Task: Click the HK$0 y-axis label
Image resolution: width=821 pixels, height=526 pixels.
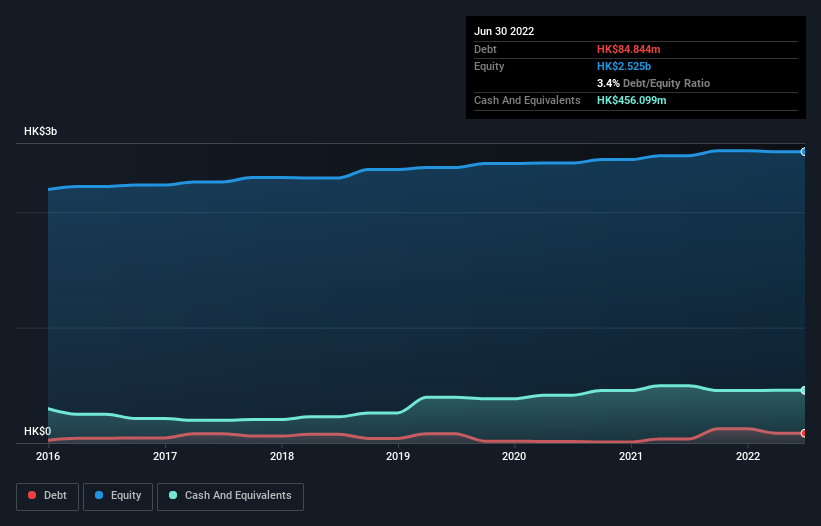Action: click(37, 431)
